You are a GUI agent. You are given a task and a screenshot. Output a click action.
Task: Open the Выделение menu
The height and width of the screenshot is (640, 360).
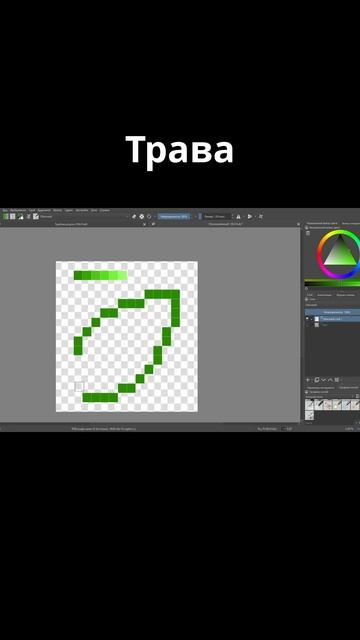click(44, 210)
